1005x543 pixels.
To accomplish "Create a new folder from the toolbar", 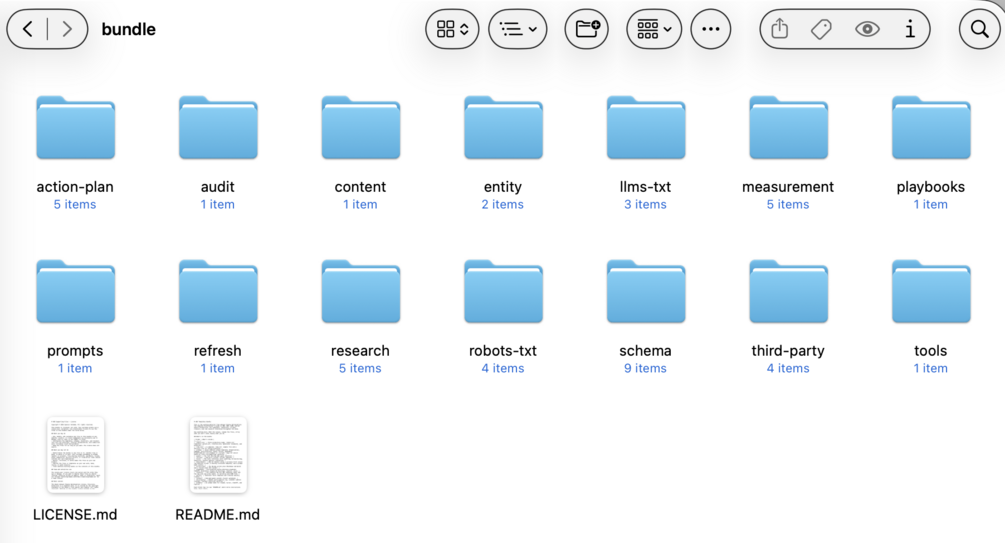I will coord(586,29).
